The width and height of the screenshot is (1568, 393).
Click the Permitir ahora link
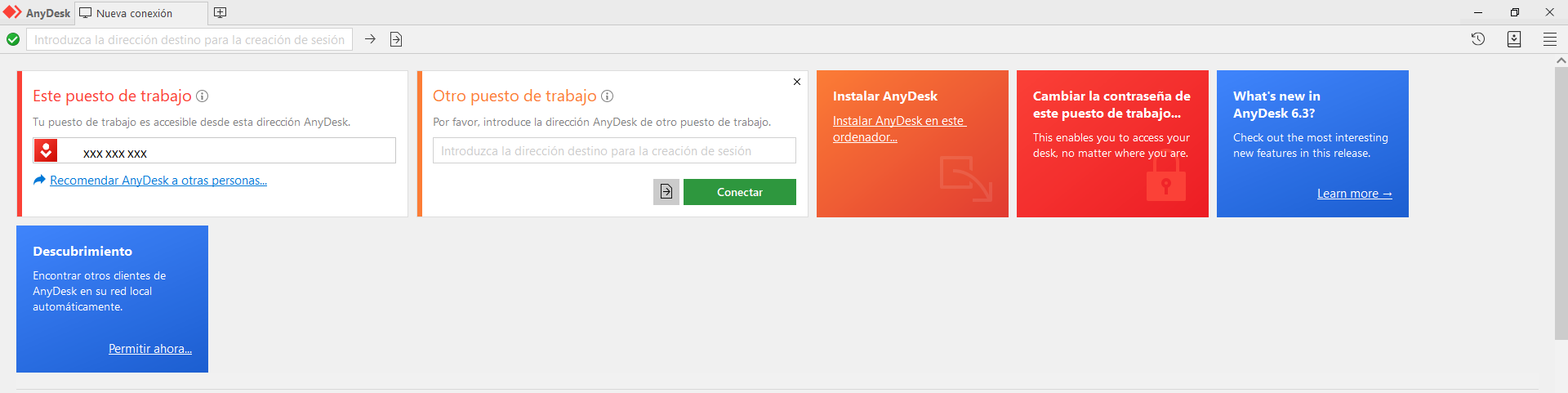(x=149, y=349)
